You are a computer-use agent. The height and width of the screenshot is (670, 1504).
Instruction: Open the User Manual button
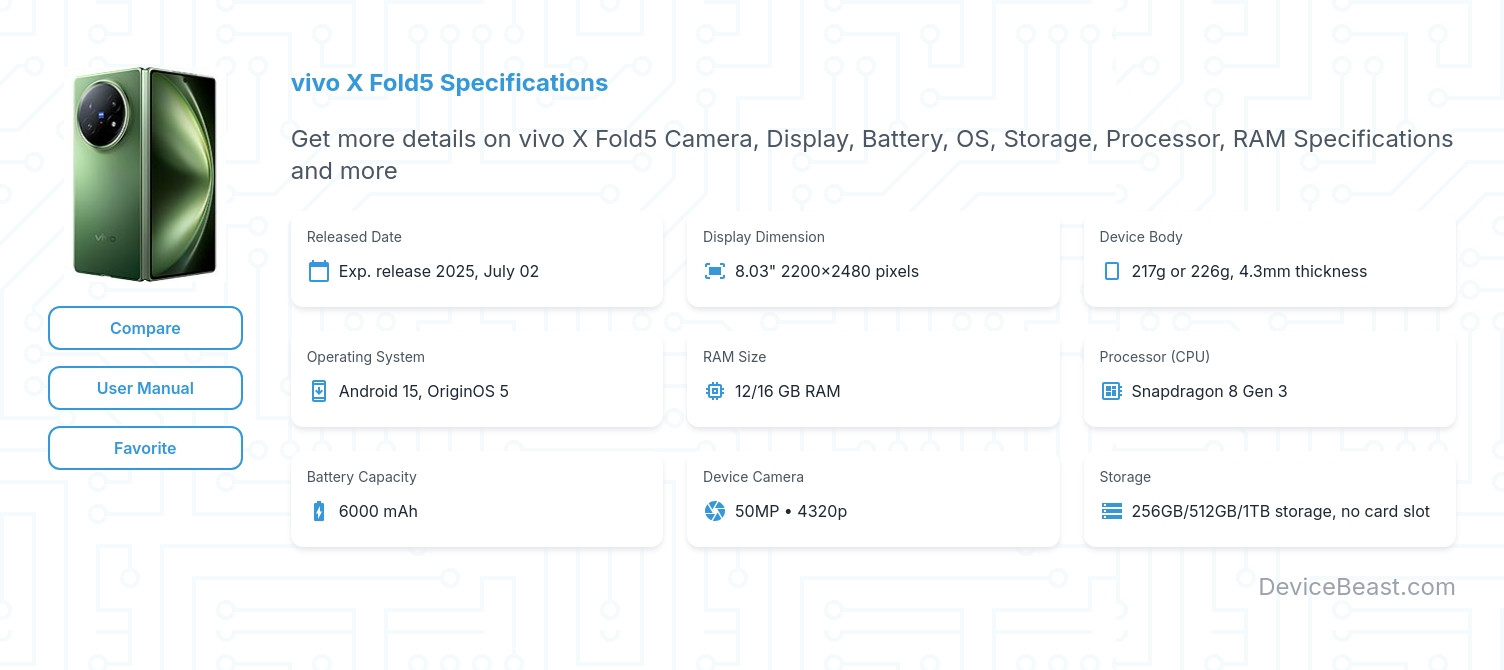pyautogui.click(x=145, y=388)
